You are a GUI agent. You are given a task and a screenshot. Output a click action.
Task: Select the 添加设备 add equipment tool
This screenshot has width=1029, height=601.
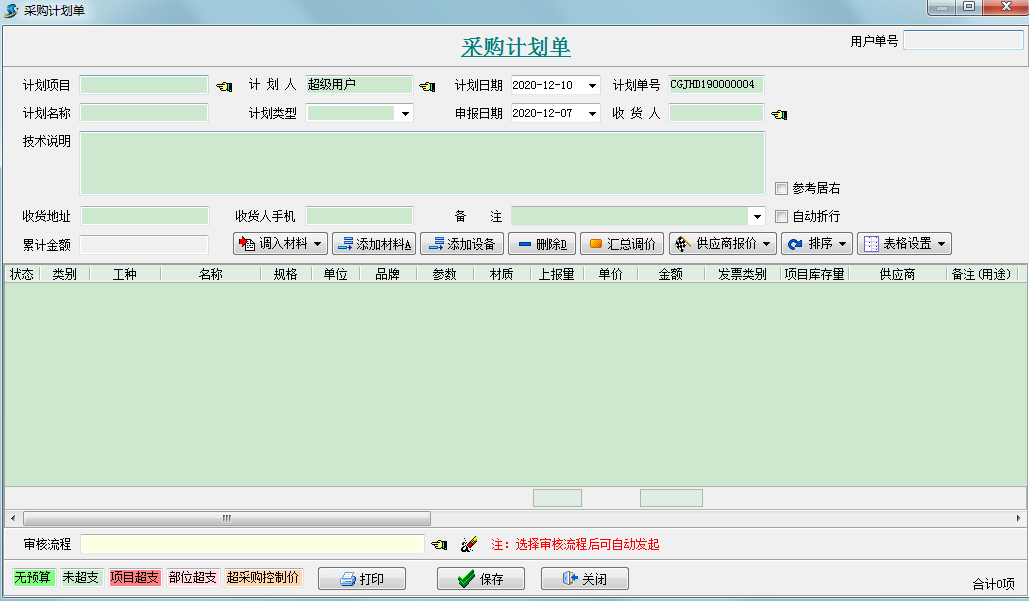click(x=461, y=243)
